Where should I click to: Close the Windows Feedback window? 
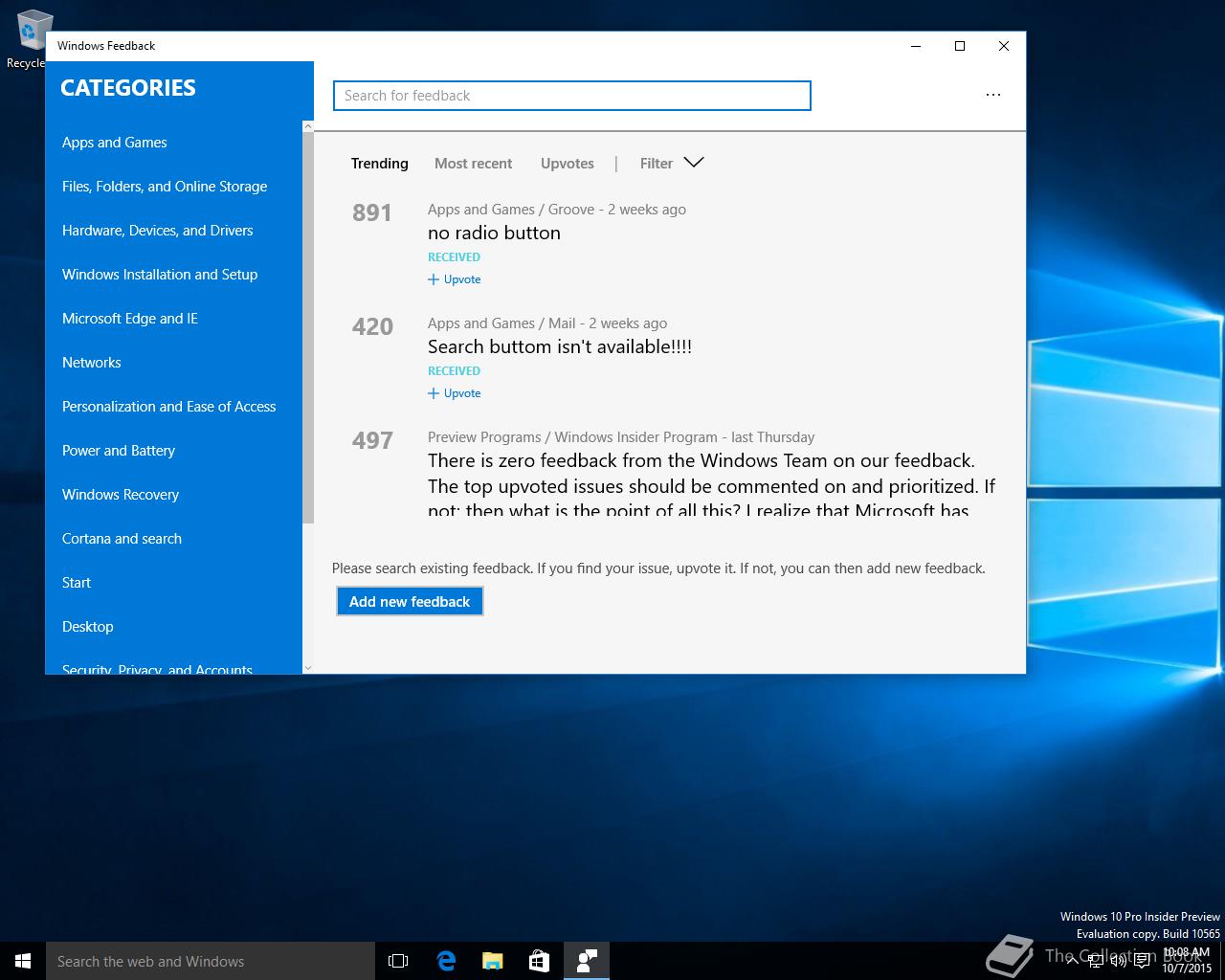pos(1004,46)
